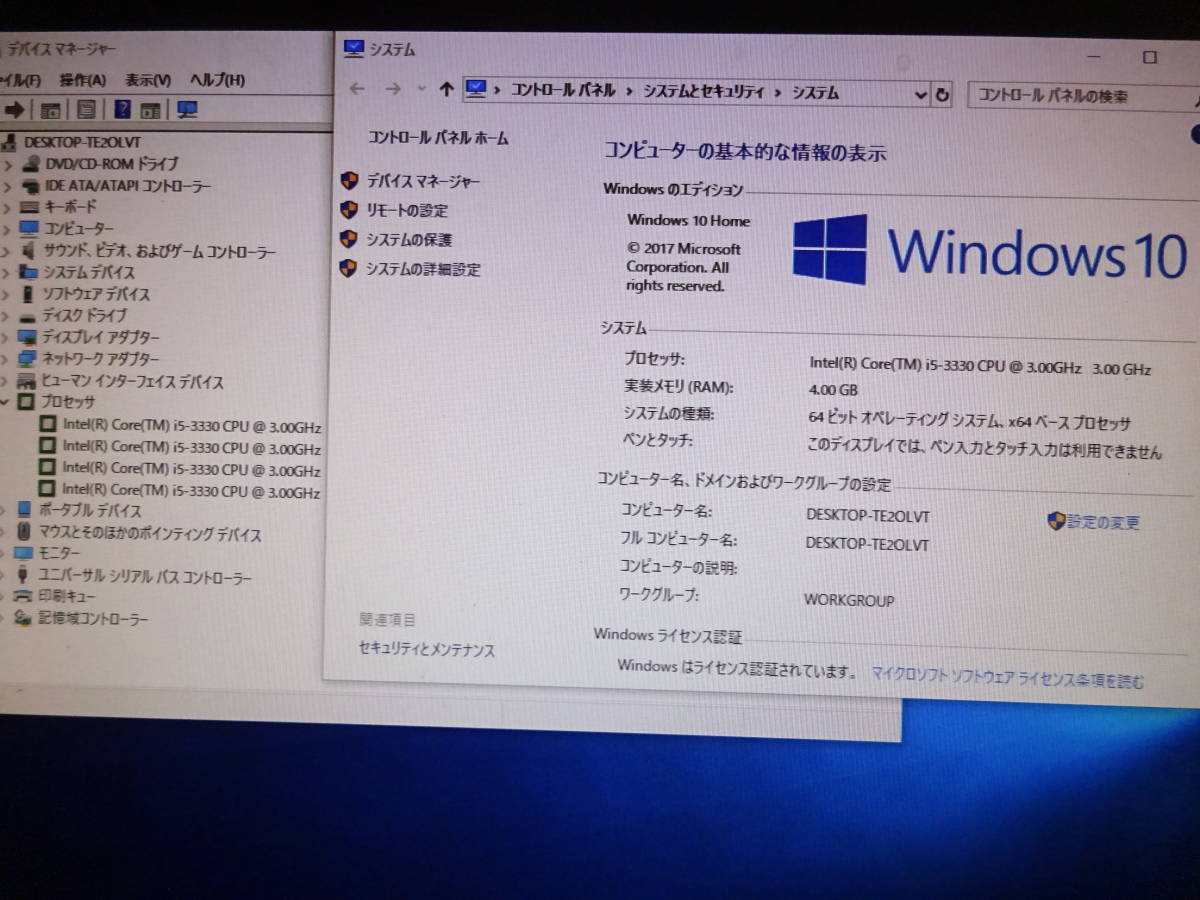Click the Windows 10 Home edition text
This screenshot has height=900, width=1200.
point(688,221)
